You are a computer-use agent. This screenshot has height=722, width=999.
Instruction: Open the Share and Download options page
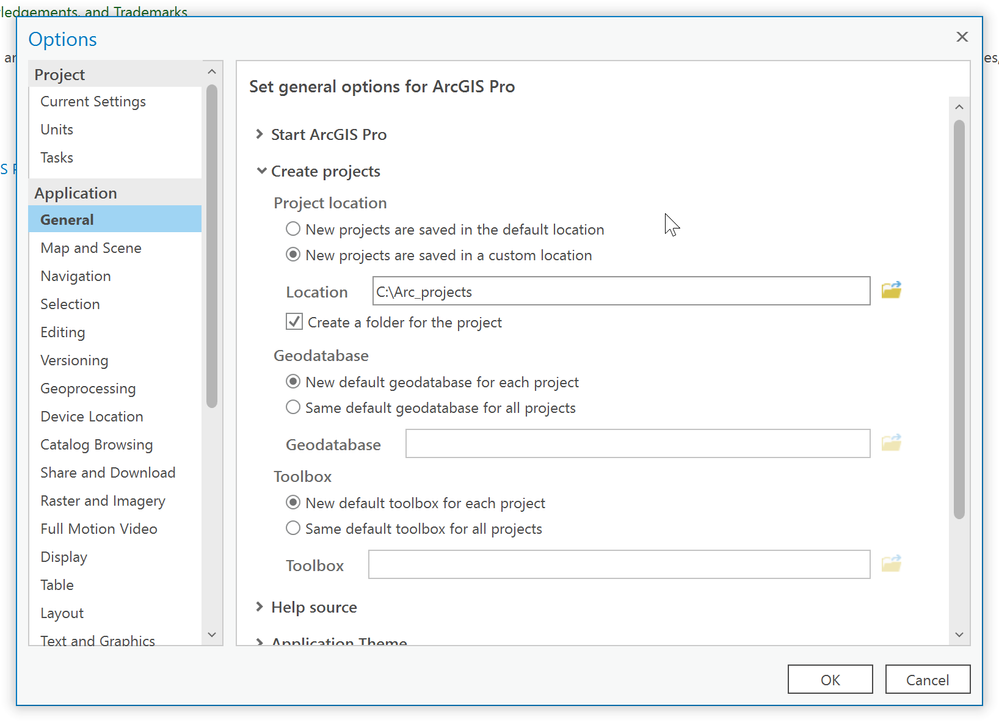point(108,473)
